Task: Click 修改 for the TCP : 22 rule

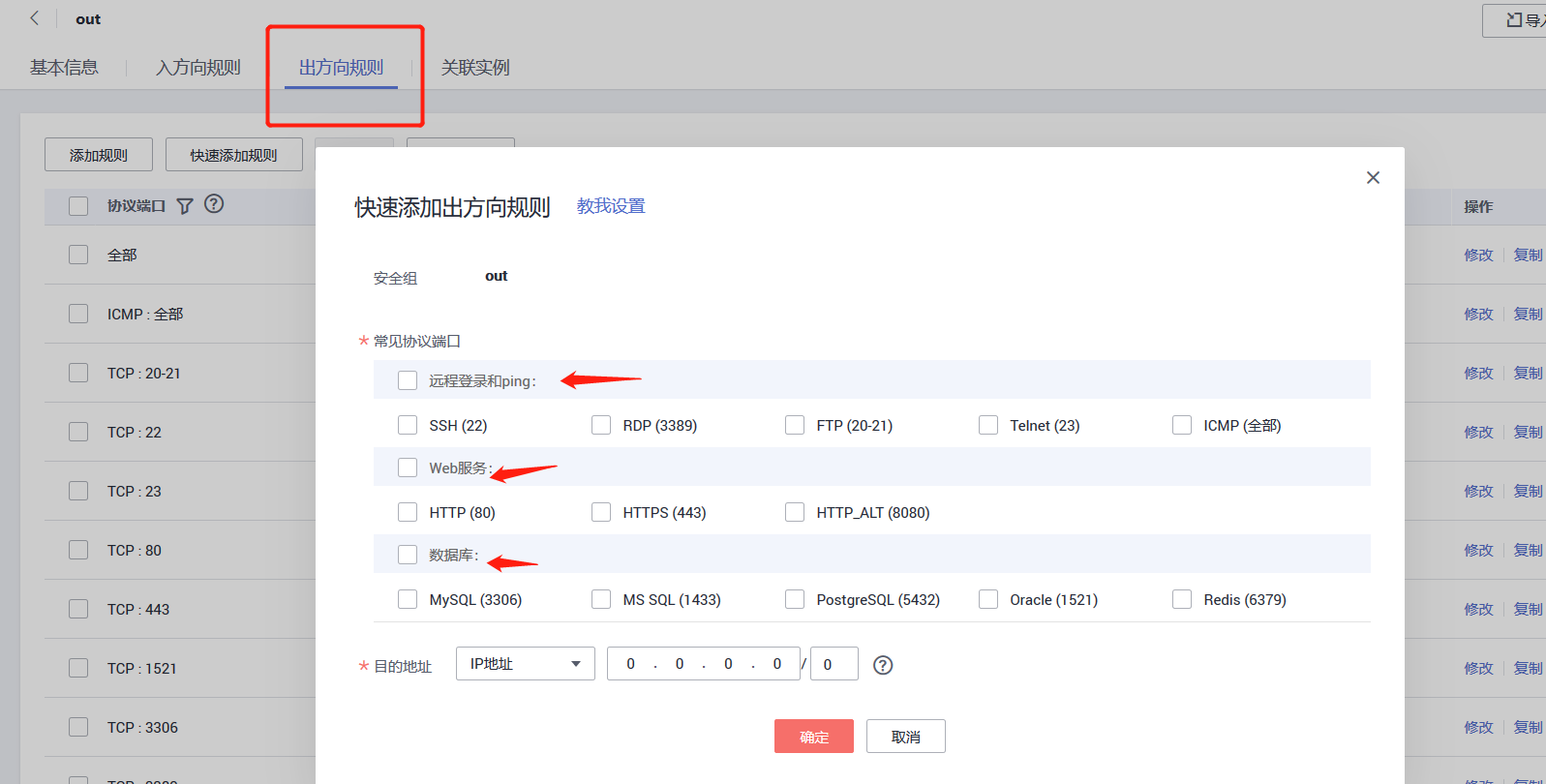Action: 1478,432
